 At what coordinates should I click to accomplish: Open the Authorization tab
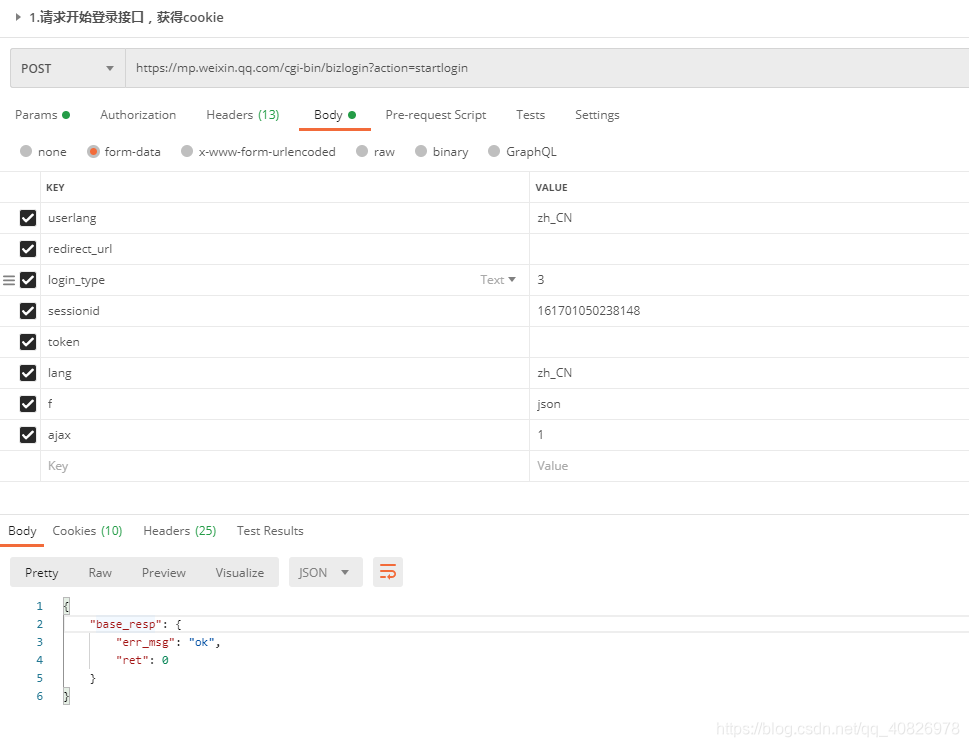pyautogui.click(x=138, y=115)
